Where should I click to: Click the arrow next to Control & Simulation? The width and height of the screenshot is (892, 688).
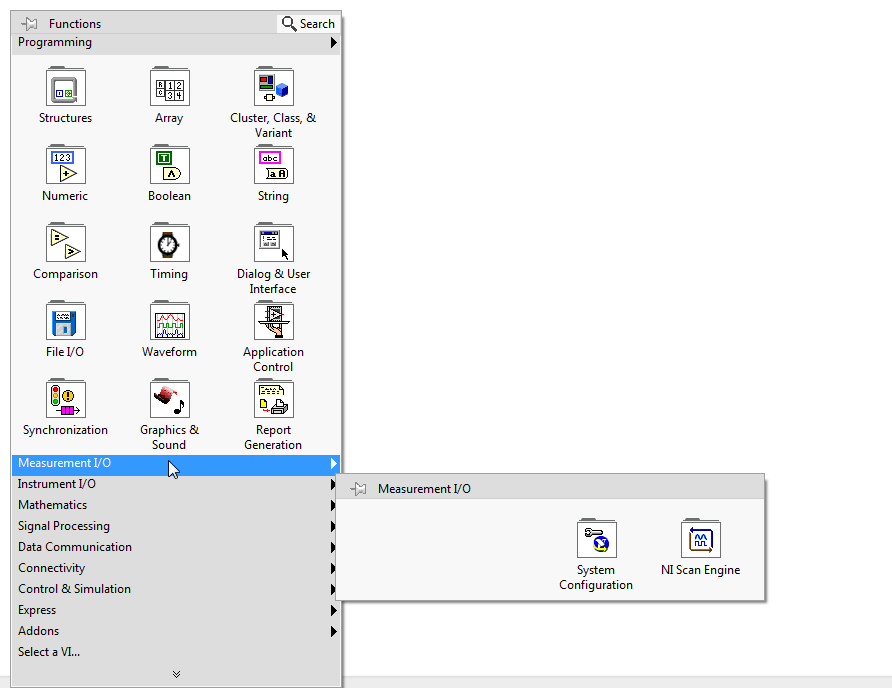[x=333, y=590]
